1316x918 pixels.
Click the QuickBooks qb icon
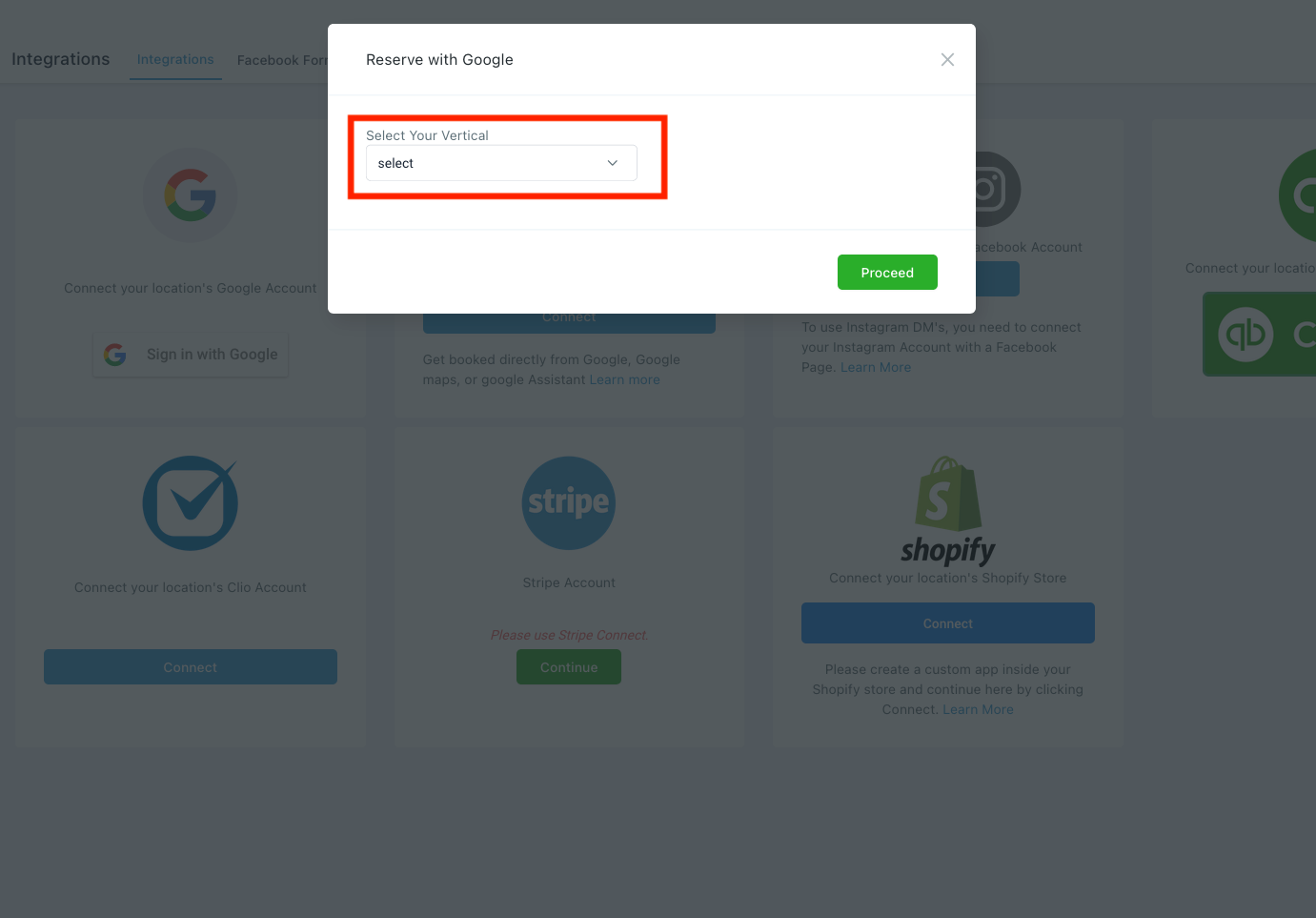coord(1245,335)
